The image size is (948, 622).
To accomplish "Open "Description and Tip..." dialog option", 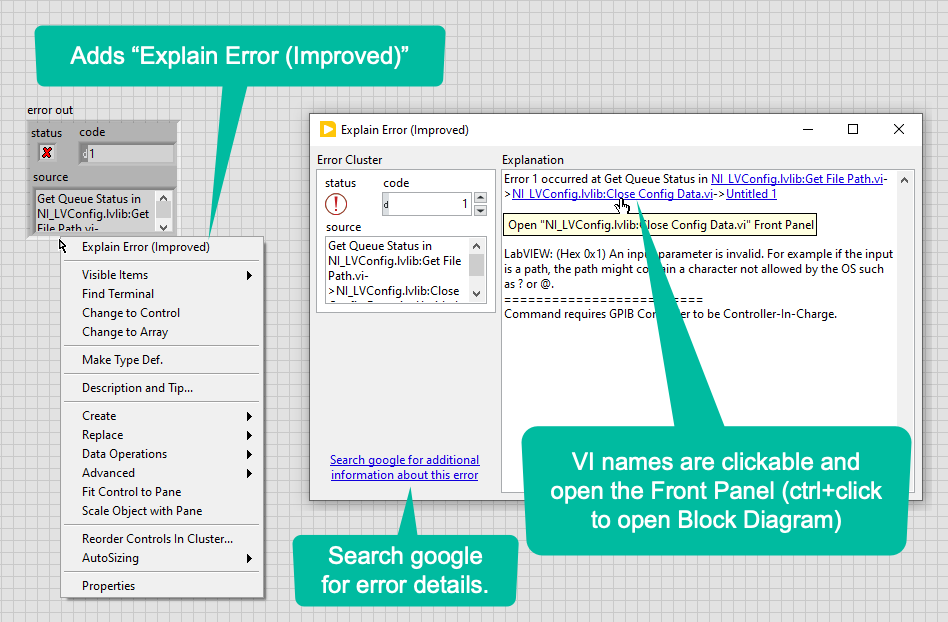I will (x=131, y=387).
